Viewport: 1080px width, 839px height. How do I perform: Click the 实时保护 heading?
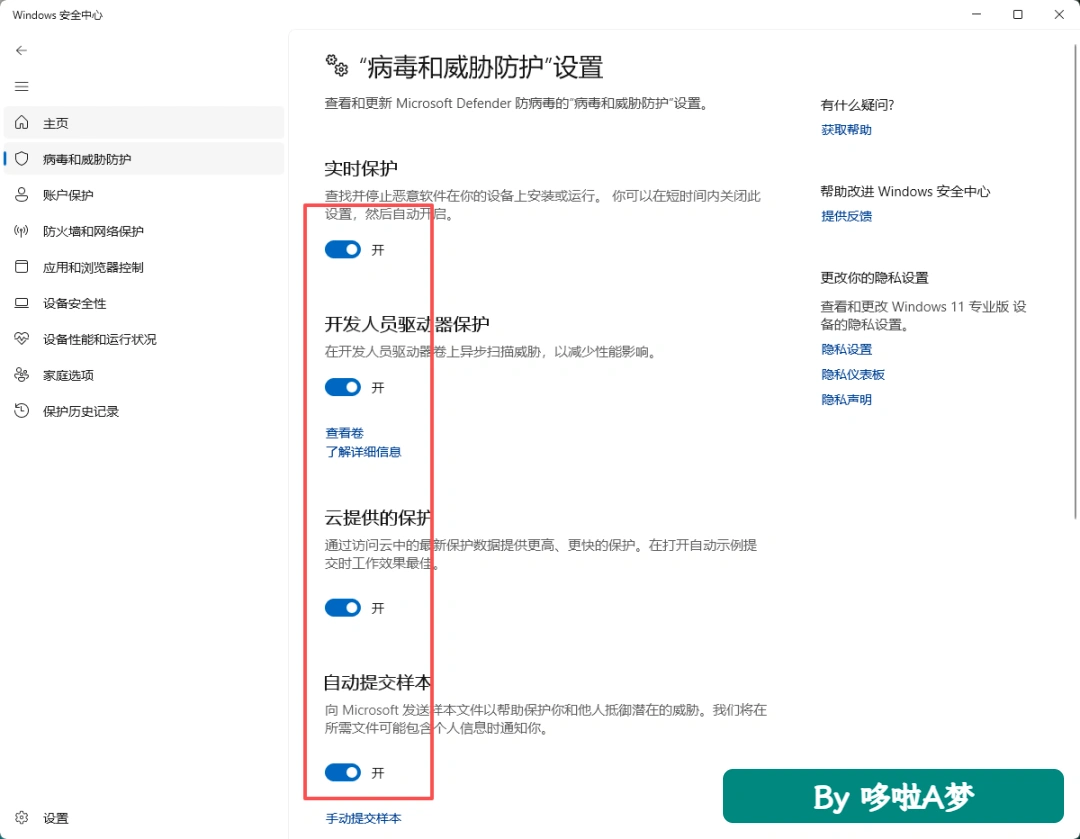tap(361, 169)
